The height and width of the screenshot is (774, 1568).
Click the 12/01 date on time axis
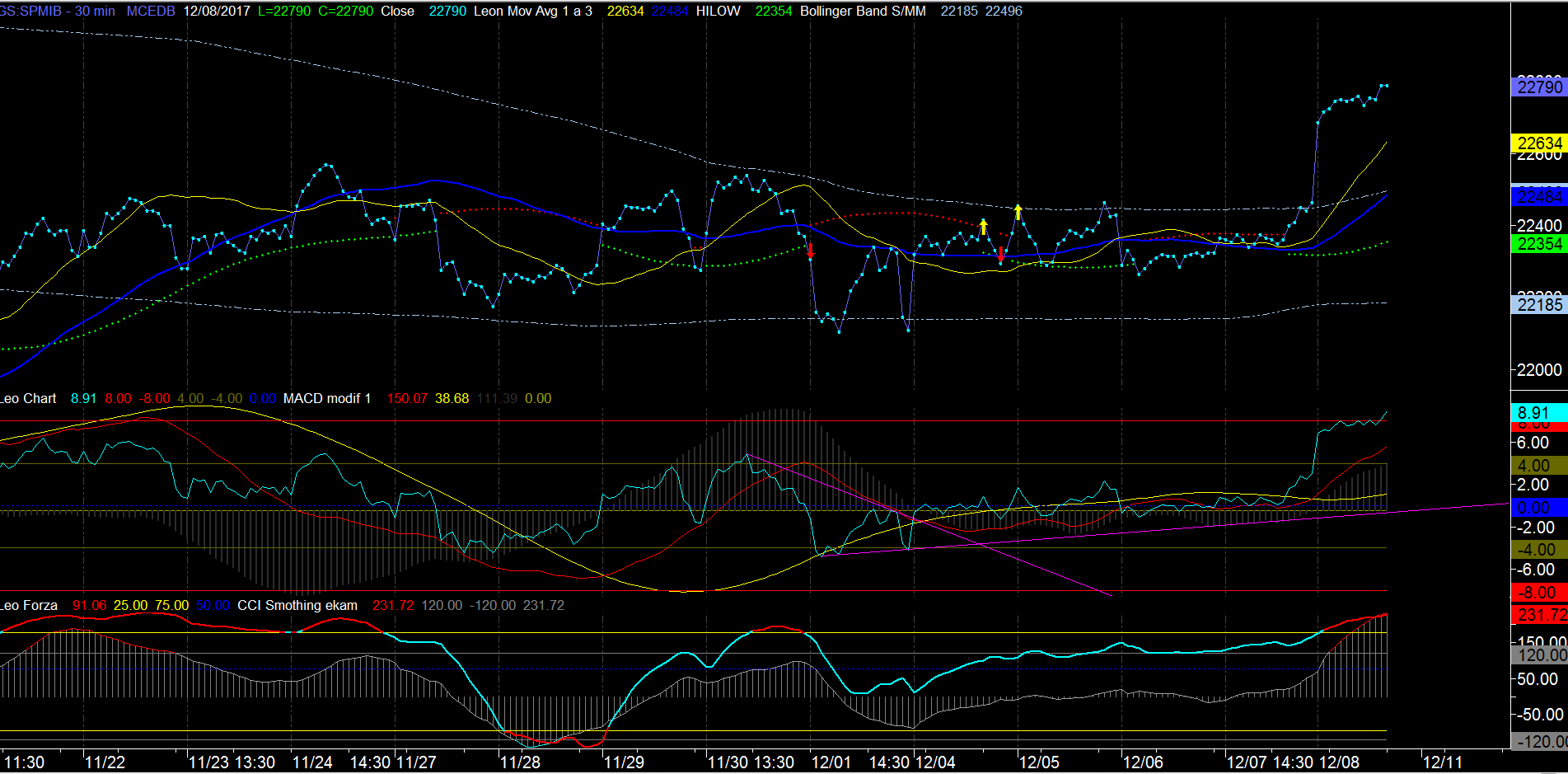pos(831,762)
